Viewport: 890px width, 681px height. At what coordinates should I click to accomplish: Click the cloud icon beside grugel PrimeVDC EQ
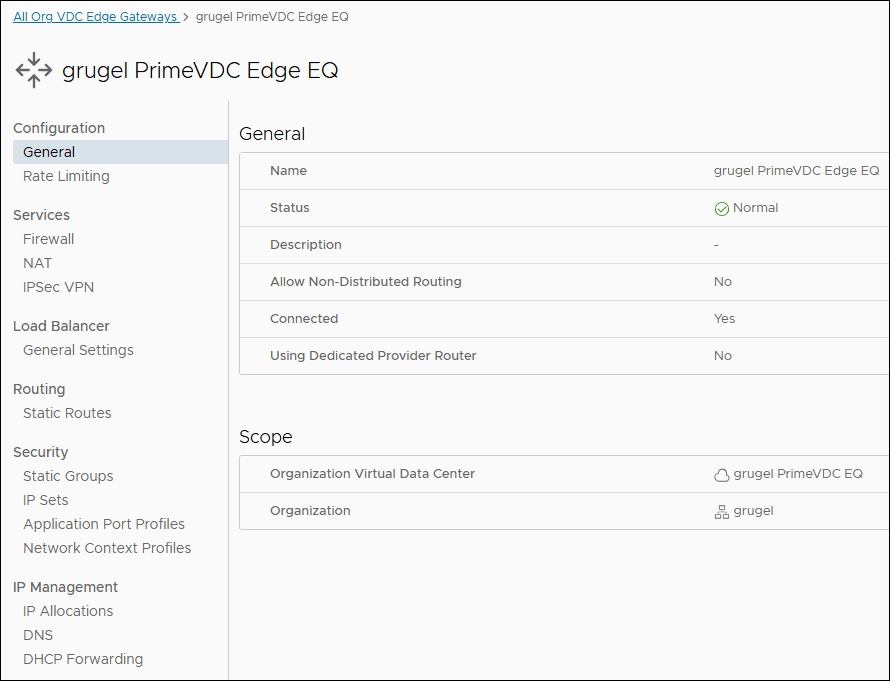coord(721,475)
